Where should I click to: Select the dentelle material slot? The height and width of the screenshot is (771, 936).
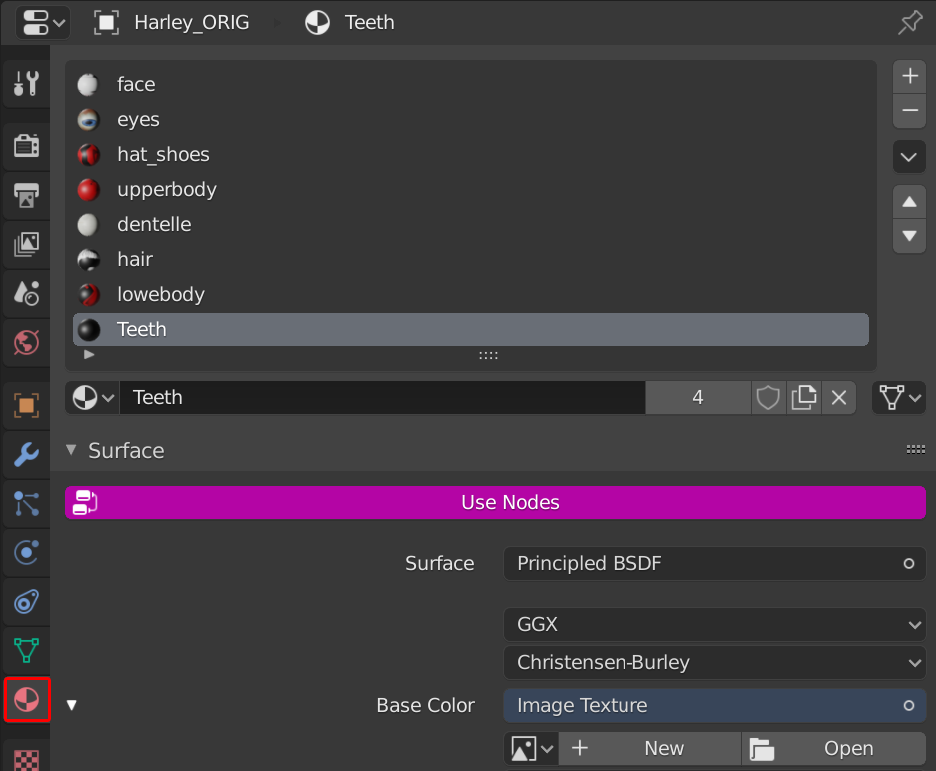tap(470, 224)
